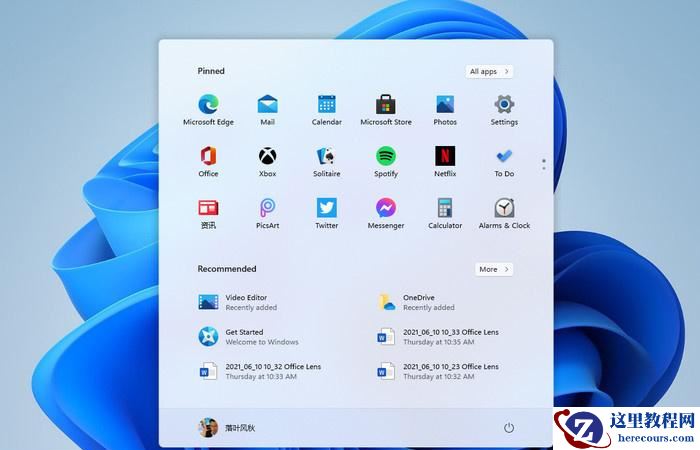The height and width of the screenshot is (450, 700).
Task: Open the user account 蒲叶风秋
Action: click(x=226, y=428)
